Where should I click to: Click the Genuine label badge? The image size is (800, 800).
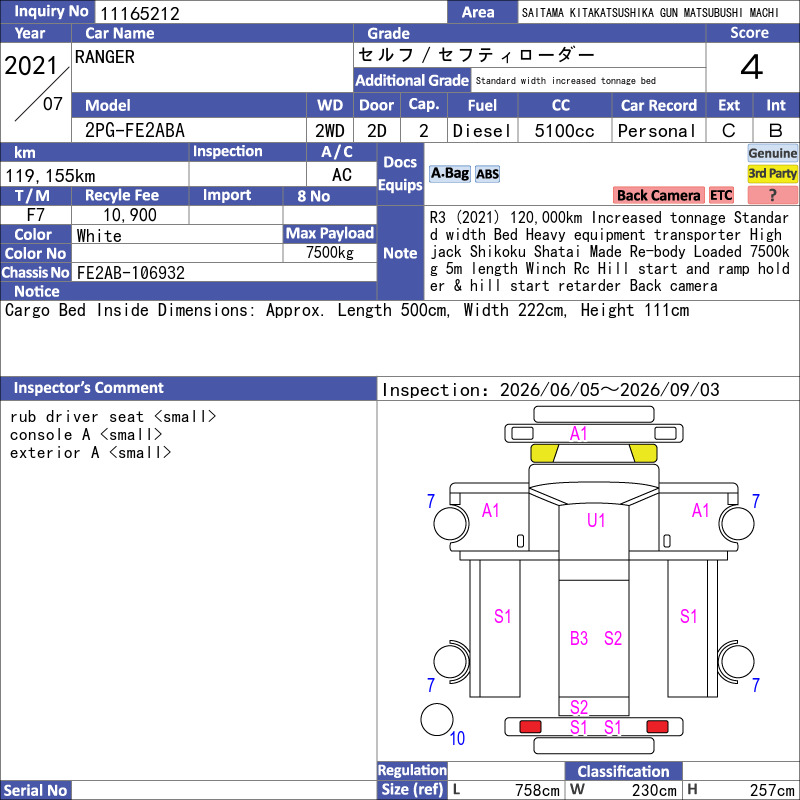(772, 153)
